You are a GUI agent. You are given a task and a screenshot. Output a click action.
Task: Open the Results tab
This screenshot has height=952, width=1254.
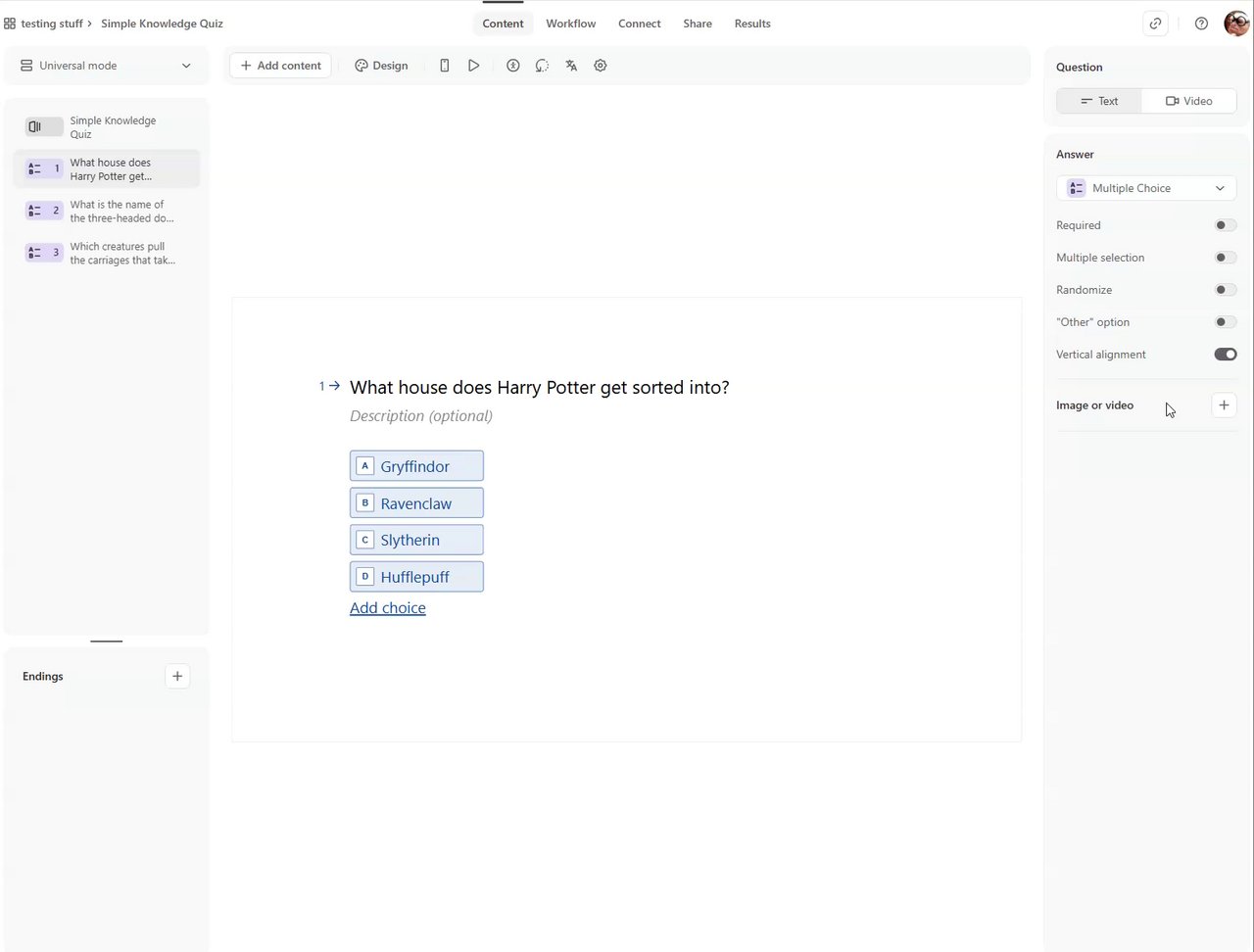point(752,24)
